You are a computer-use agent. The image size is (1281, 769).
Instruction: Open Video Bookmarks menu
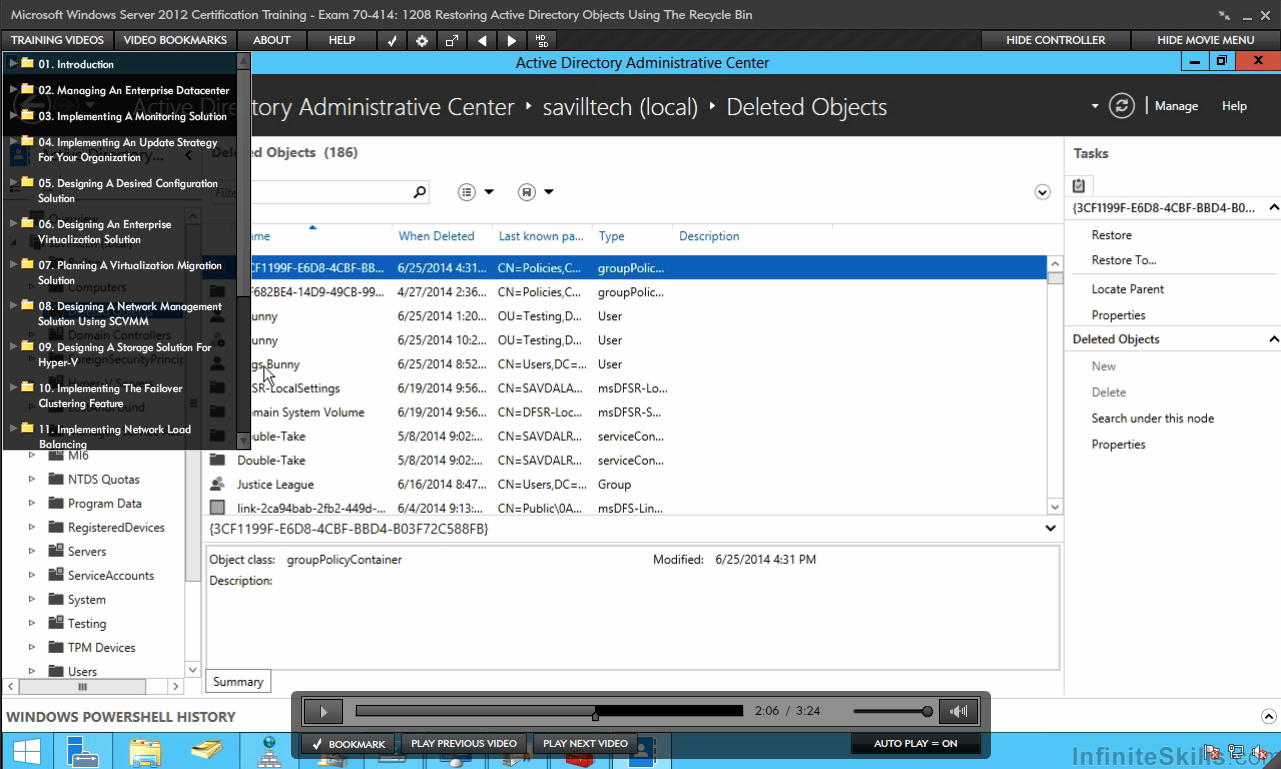pos(175,40)
